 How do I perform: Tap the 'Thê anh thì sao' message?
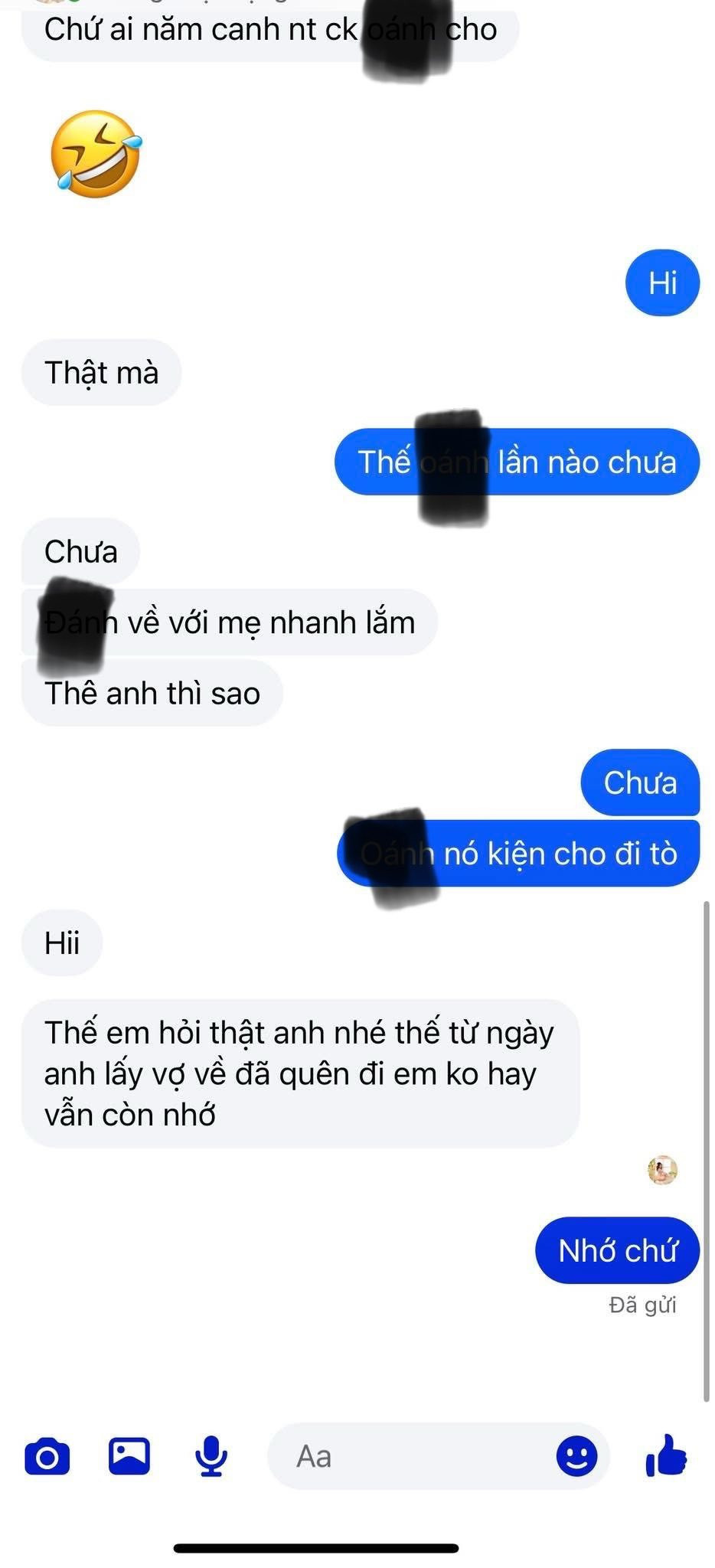coord(152,693)
